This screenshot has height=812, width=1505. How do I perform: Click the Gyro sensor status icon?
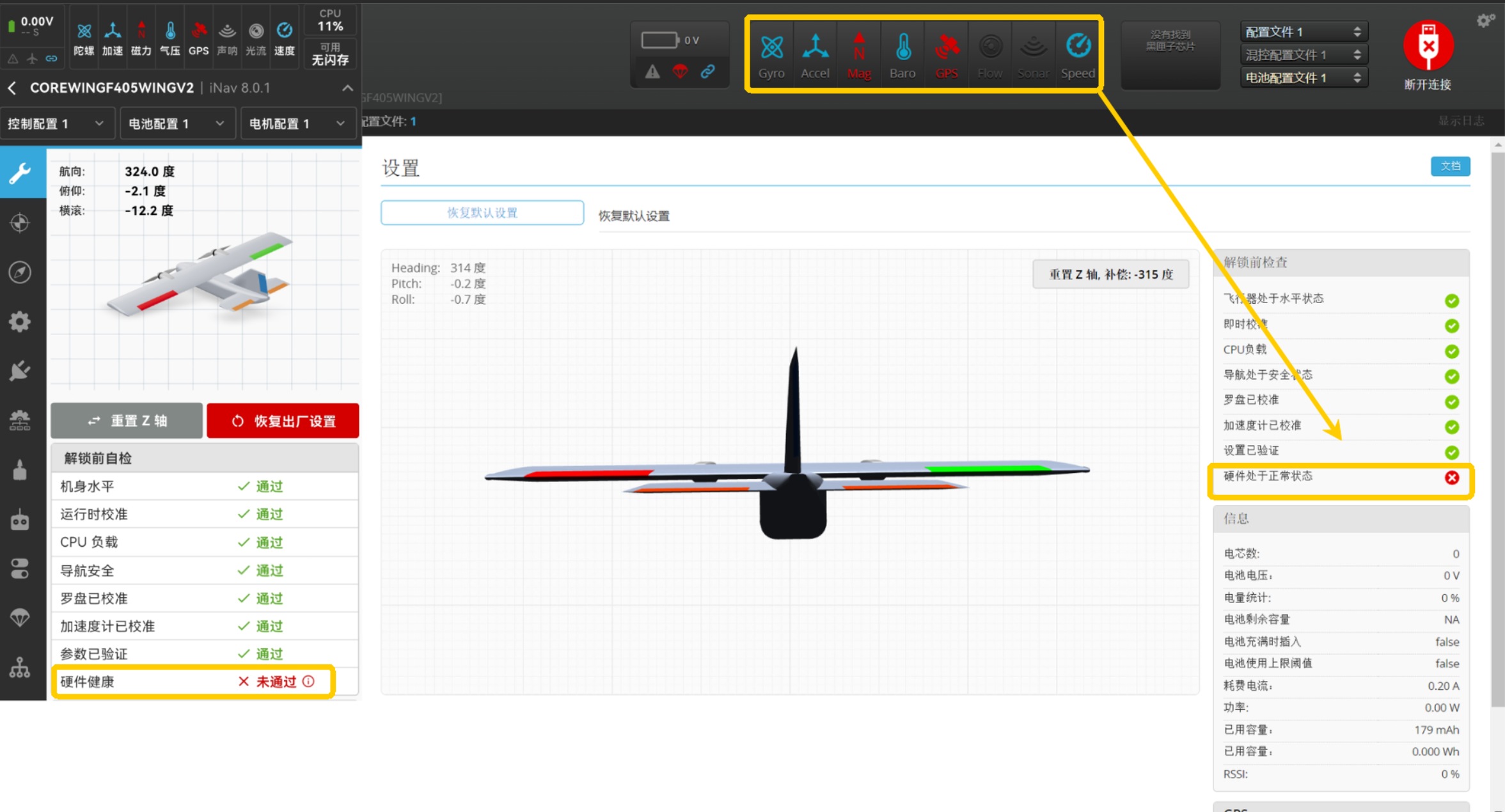point(771,56)
